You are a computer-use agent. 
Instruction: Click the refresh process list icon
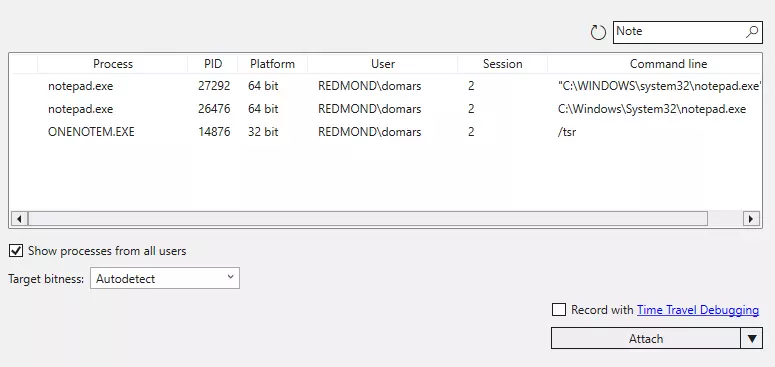pos(598,33)
